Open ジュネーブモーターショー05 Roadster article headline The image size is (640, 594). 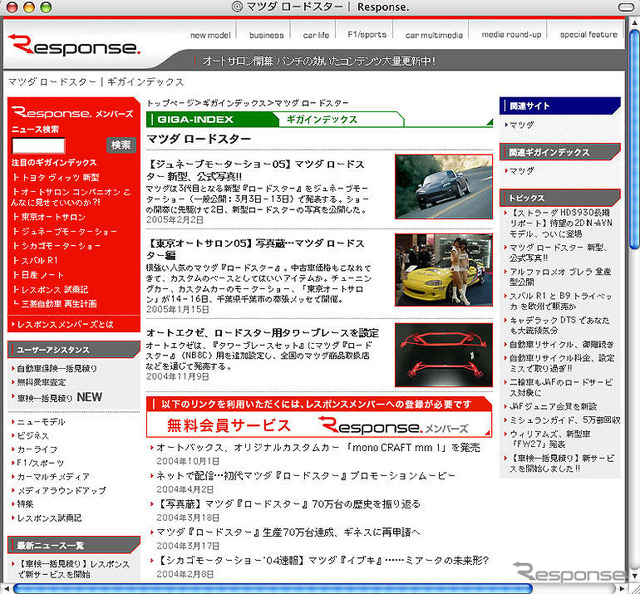pyautogui.click(x=255, y=170)
